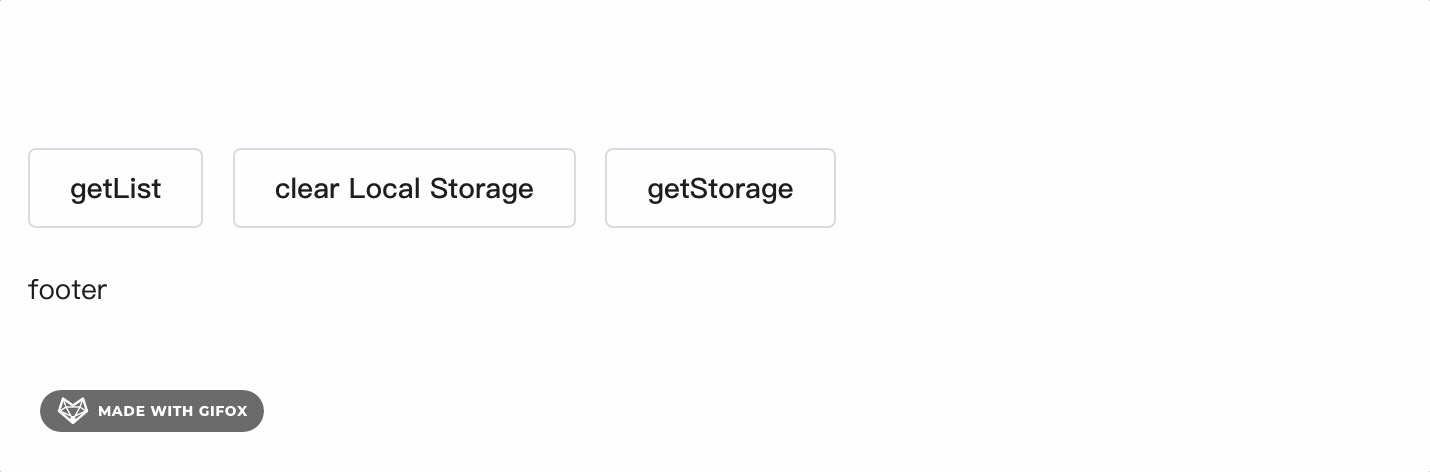Tap the word Storage in clear Local Storage
Image resolution: width=1430 pixels, height=472 pixels.
481,188
